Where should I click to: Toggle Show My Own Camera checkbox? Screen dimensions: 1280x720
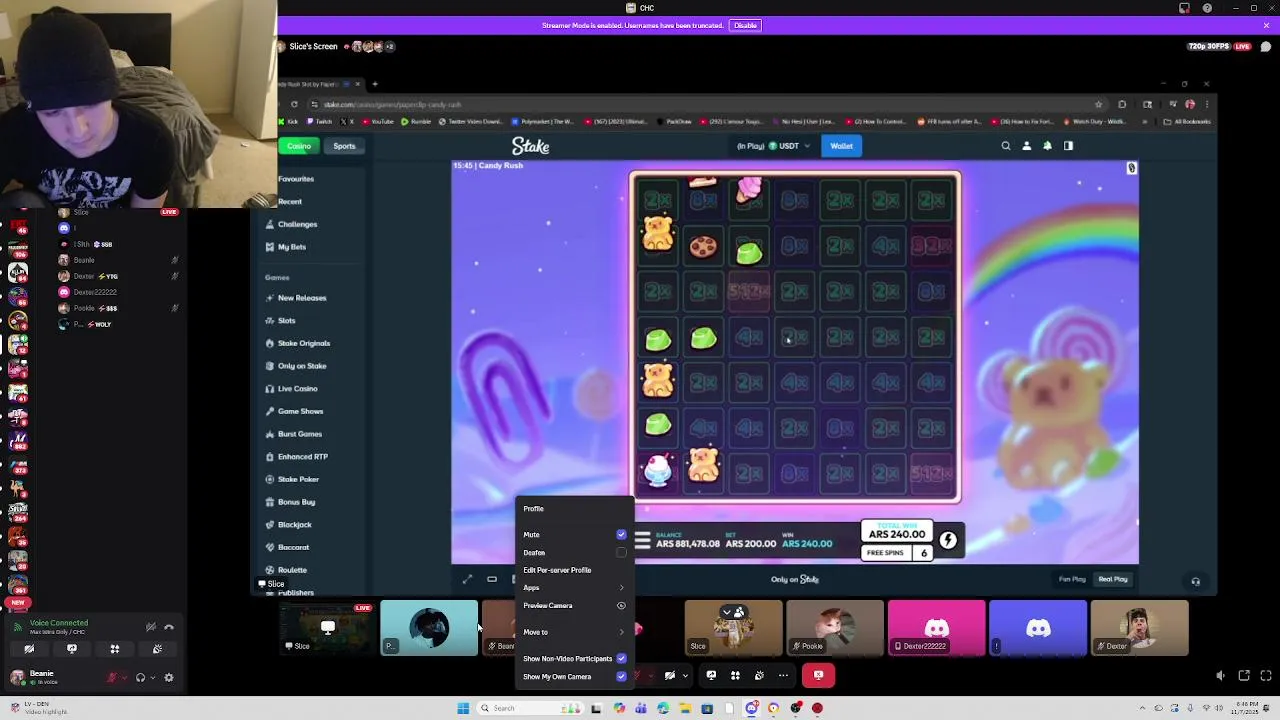coord(621,677)
